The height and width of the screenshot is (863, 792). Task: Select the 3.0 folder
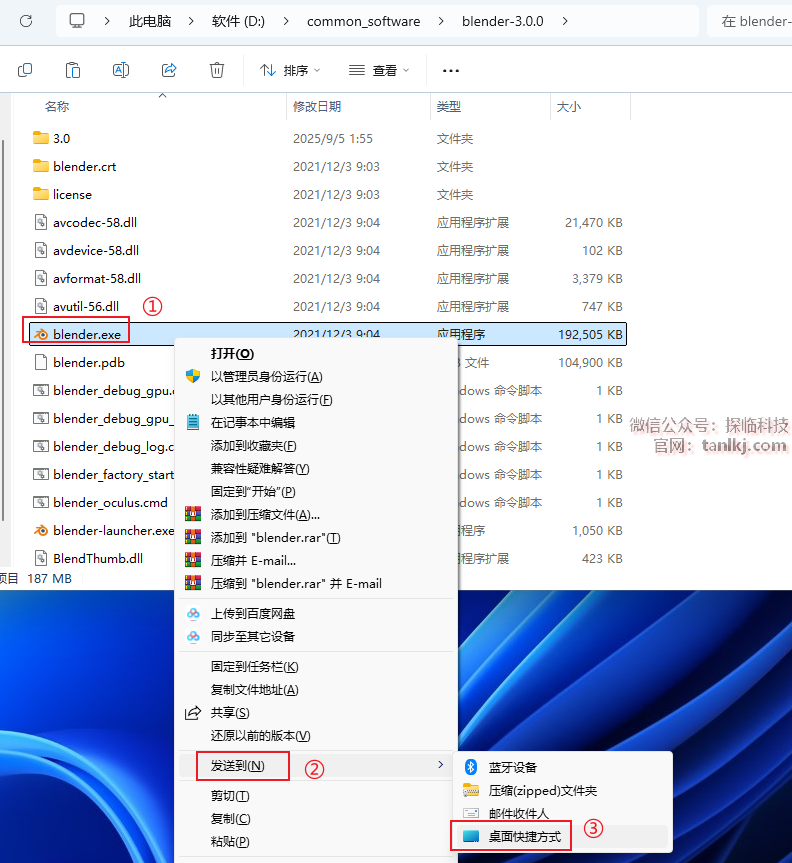click(61, 138)
